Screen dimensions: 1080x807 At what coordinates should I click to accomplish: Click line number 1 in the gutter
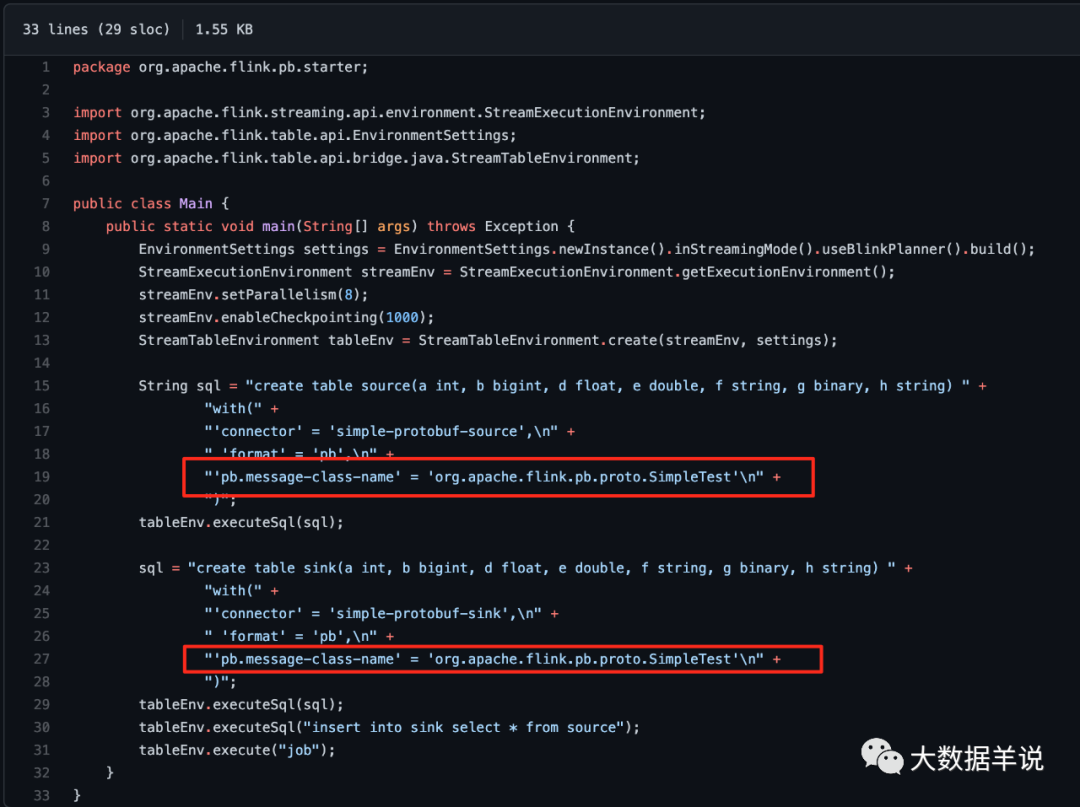pyautogui.click(x=45, y=67)
